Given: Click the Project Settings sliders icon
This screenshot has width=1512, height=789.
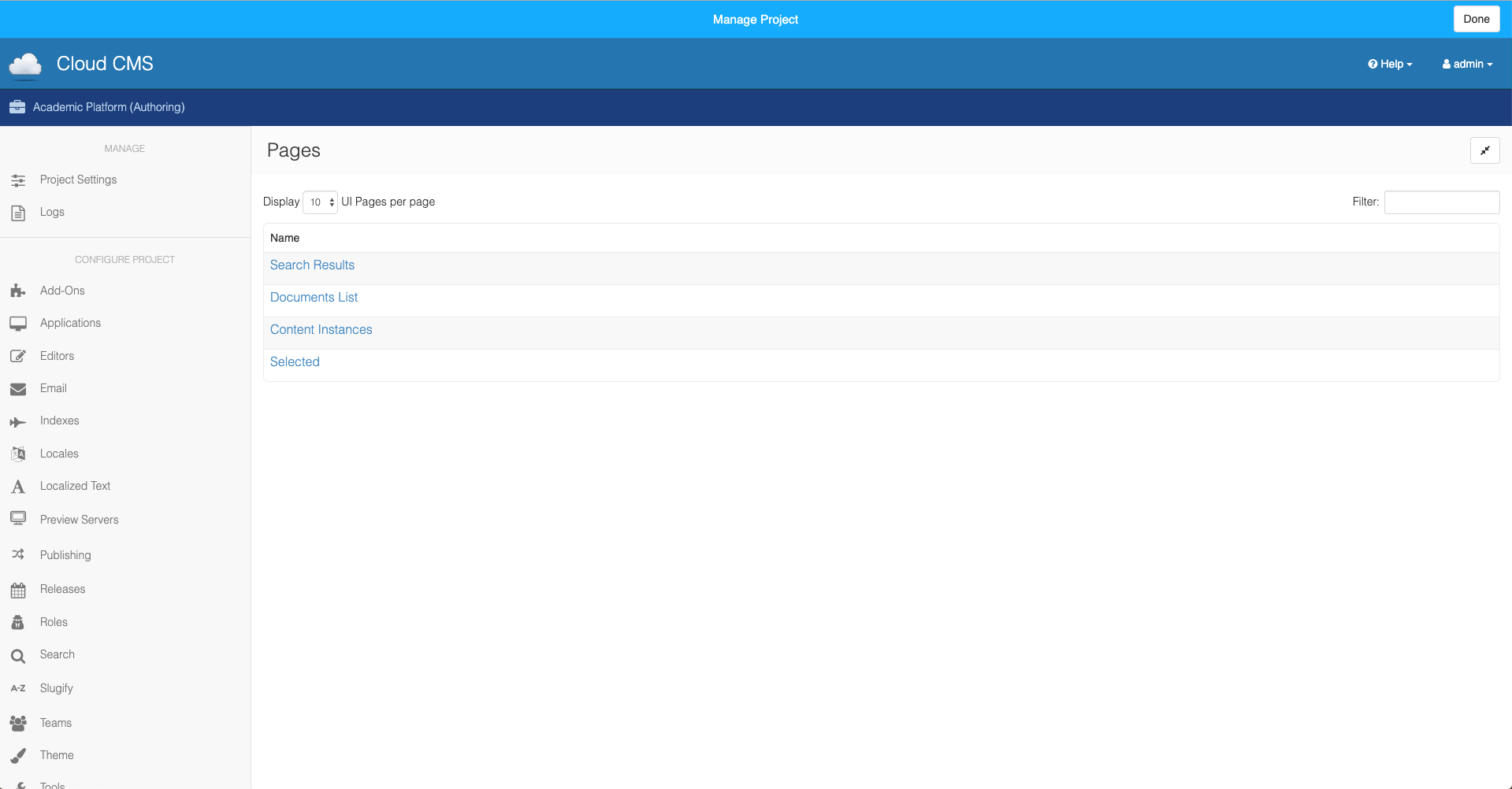Looking at the screenshot, I should (x=18, y=180).
